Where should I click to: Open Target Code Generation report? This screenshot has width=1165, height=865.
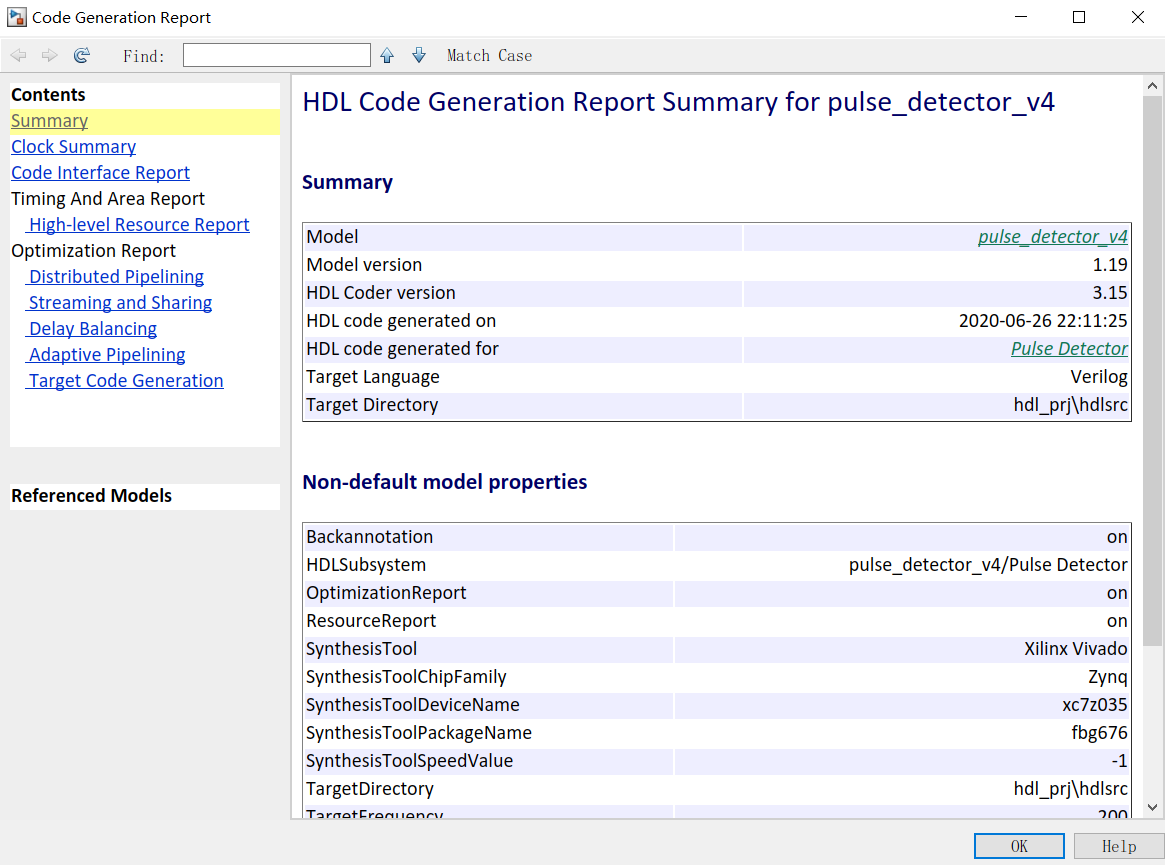coord(126,381)
